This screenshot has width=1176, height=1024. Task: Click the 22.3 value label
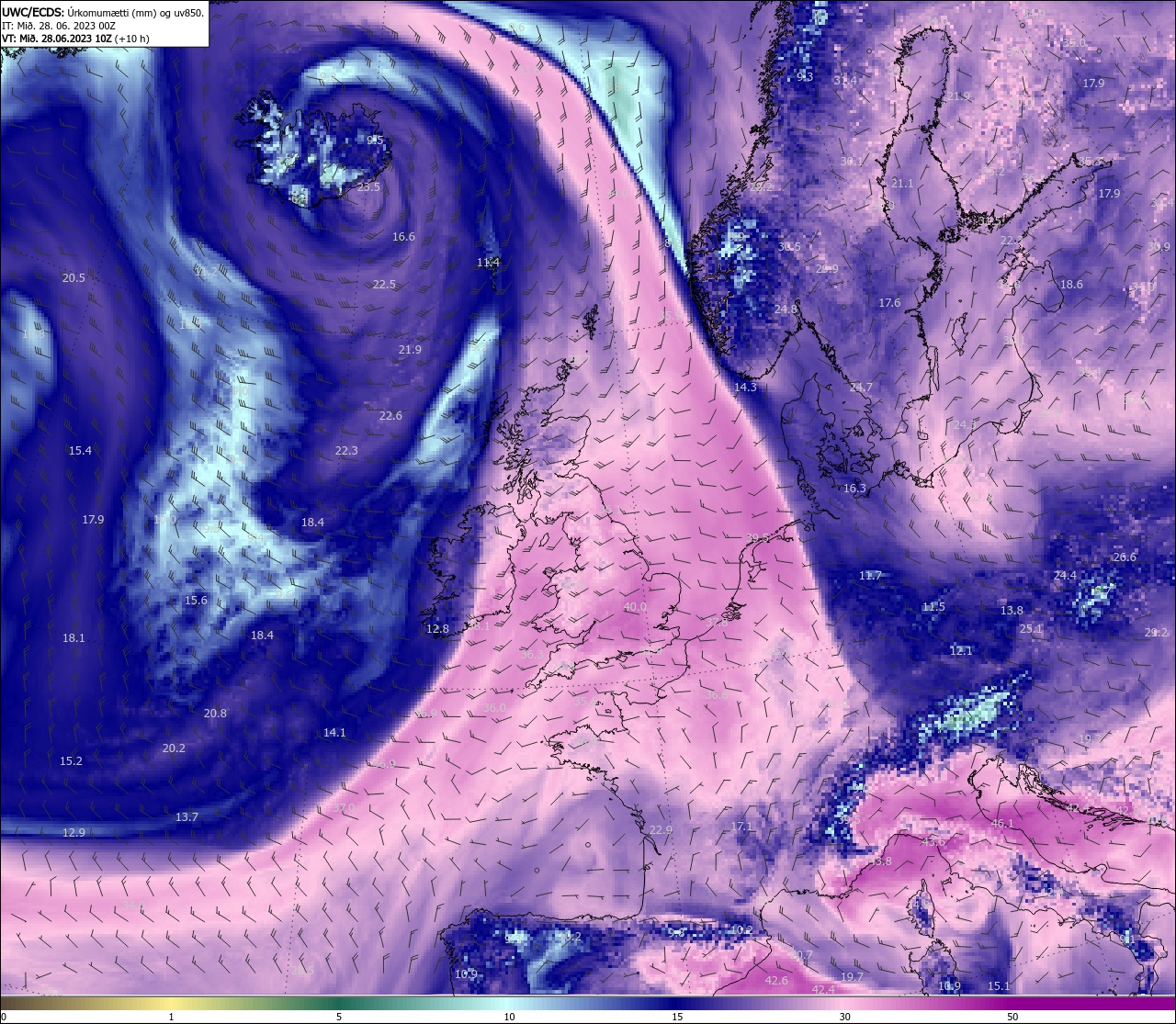(346, 451)
